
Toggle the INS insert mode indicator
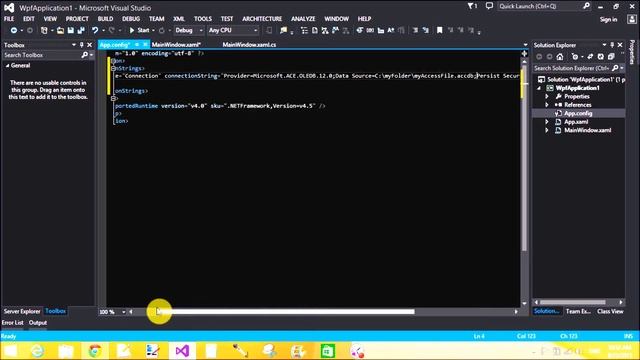coord(628,336)
